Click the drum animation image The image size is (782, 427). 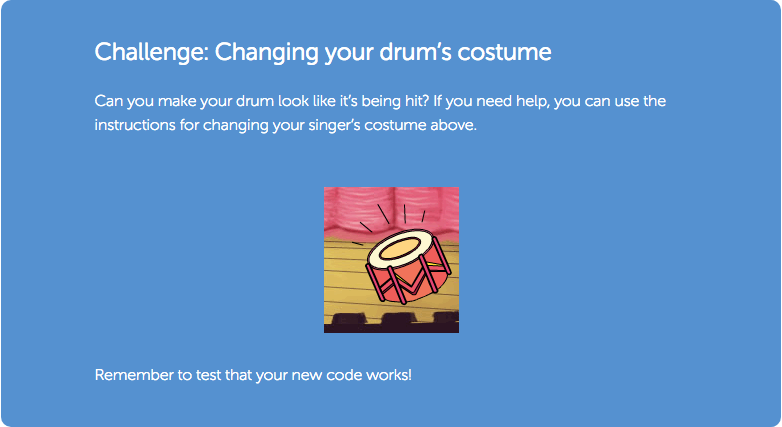[391, 260]
